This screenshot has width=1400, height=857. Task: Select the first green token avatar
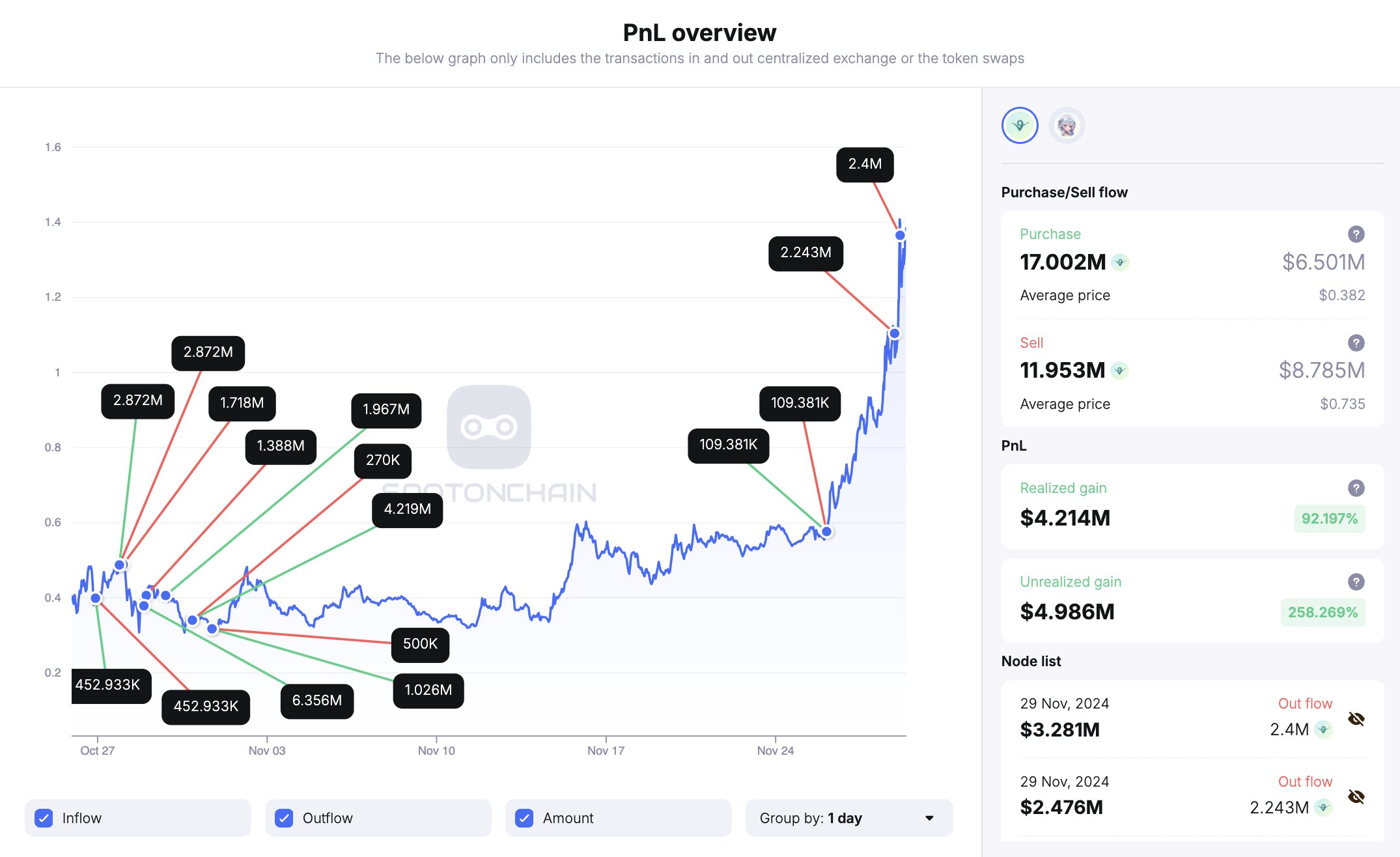click(x=1020, y=125)
